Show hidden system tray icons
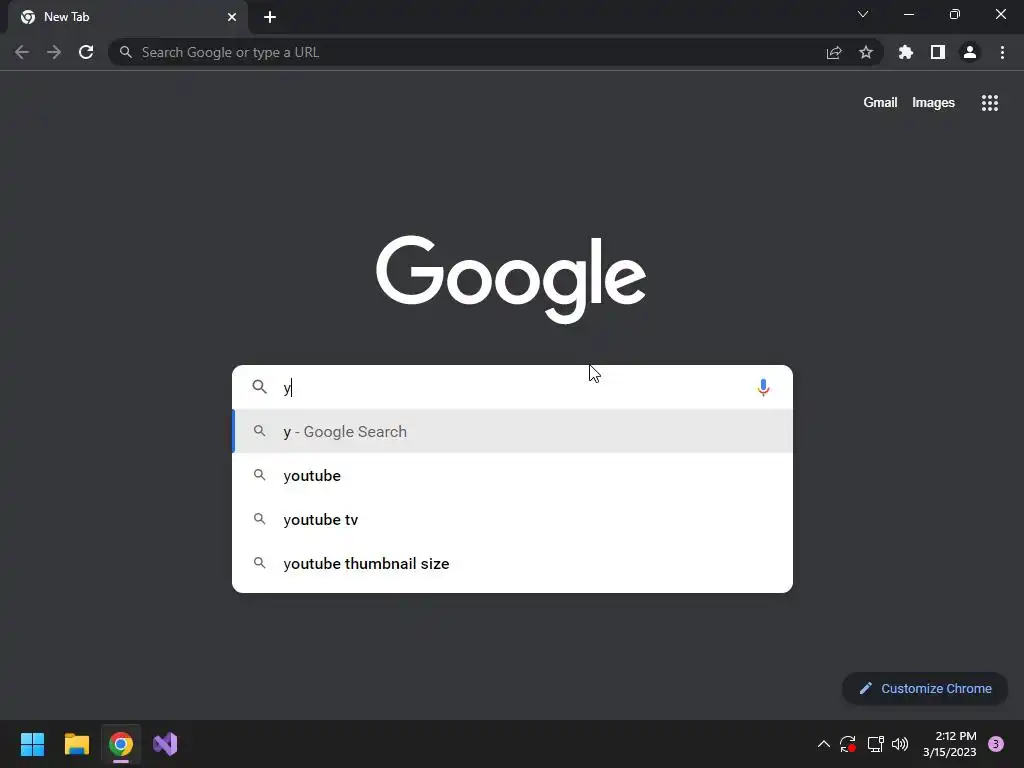 pyautogui.click(x=824, y=744)
